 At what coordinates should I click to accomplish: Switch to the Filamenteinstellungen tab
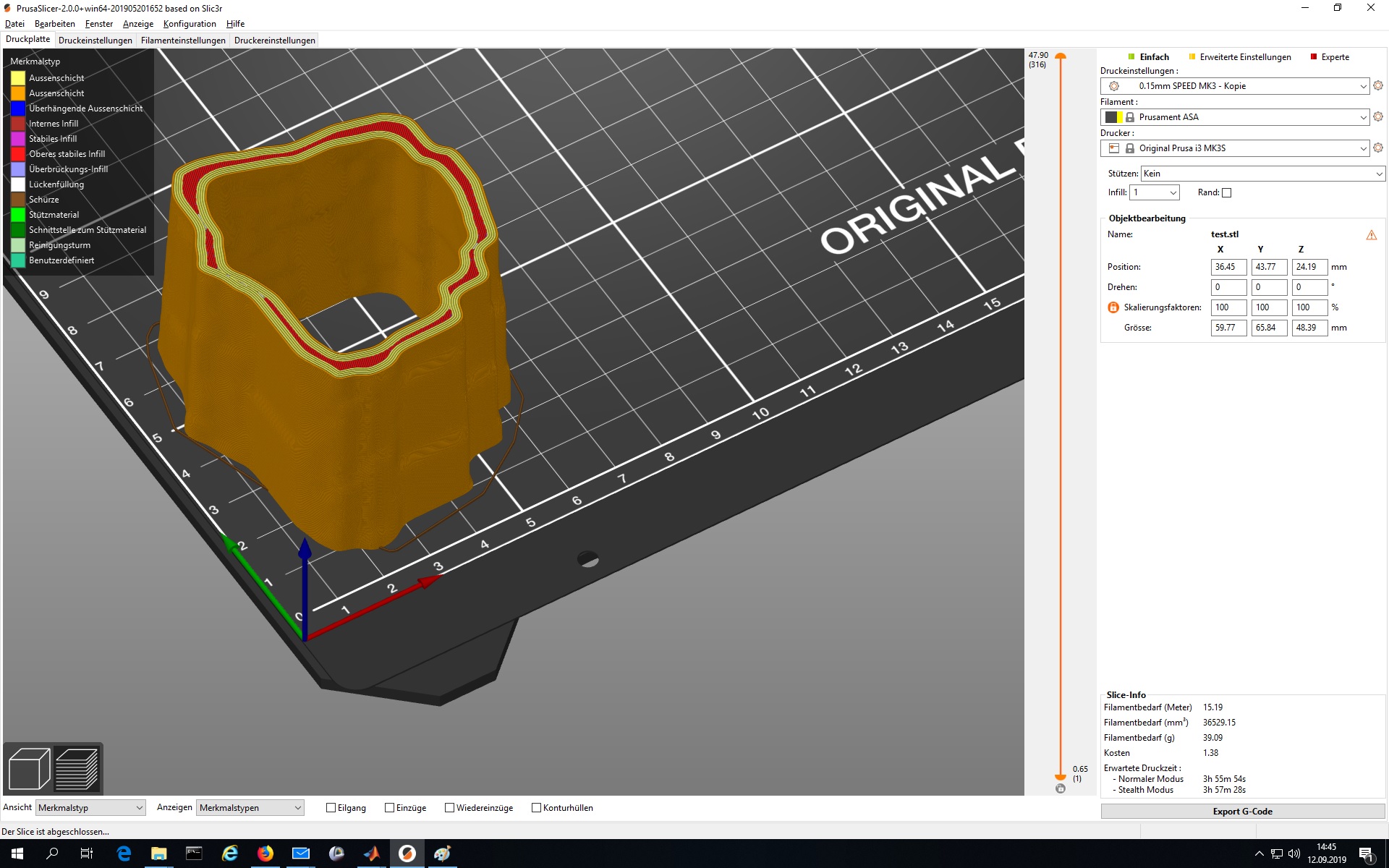(183, 41)
